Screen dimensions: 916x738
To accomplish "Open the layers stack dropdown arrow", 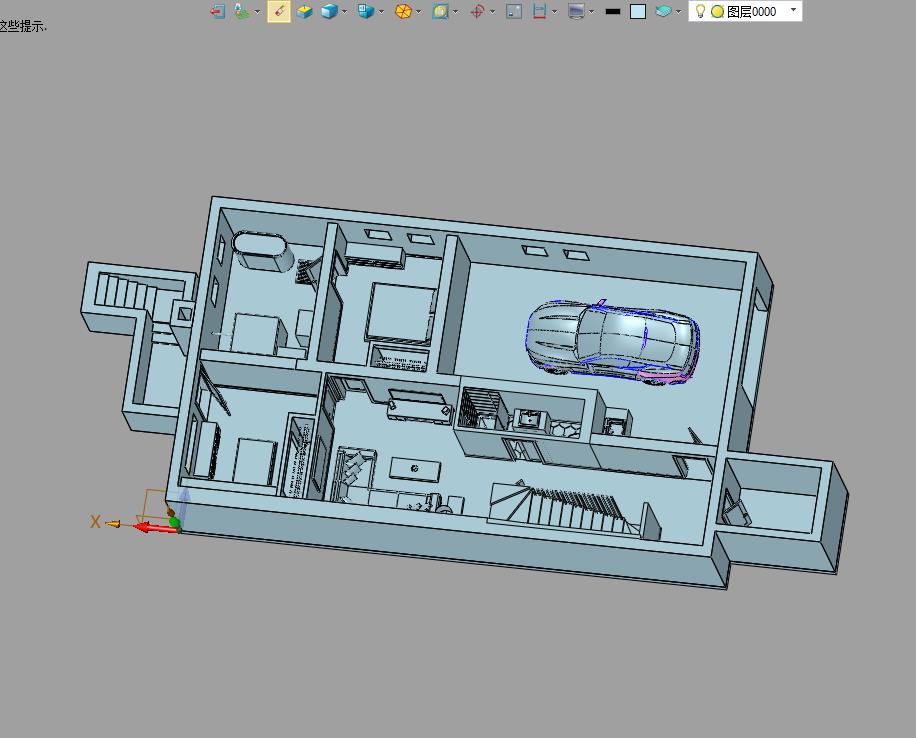I will [x=678, y=11].
